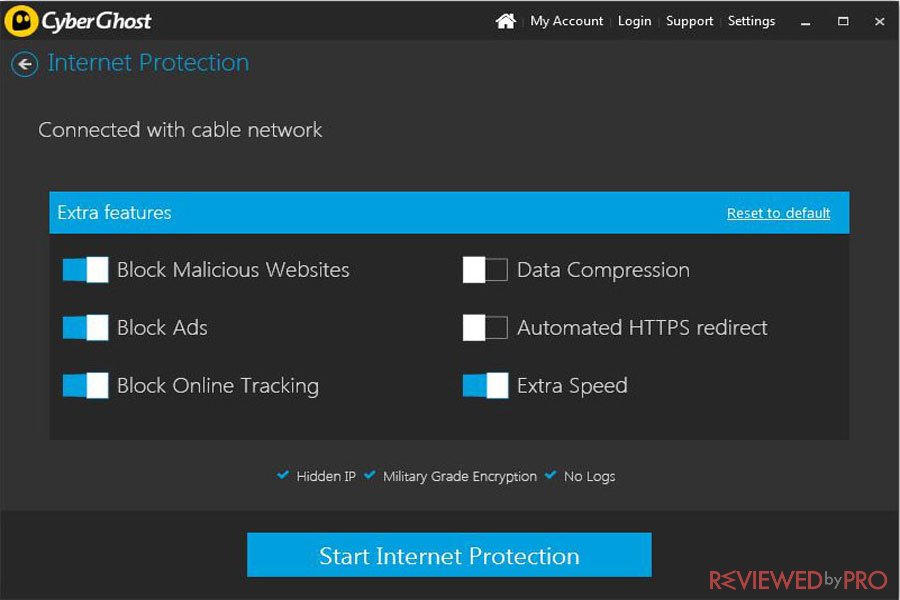
Task: Open My Account menu item
Action: [566, 21]
